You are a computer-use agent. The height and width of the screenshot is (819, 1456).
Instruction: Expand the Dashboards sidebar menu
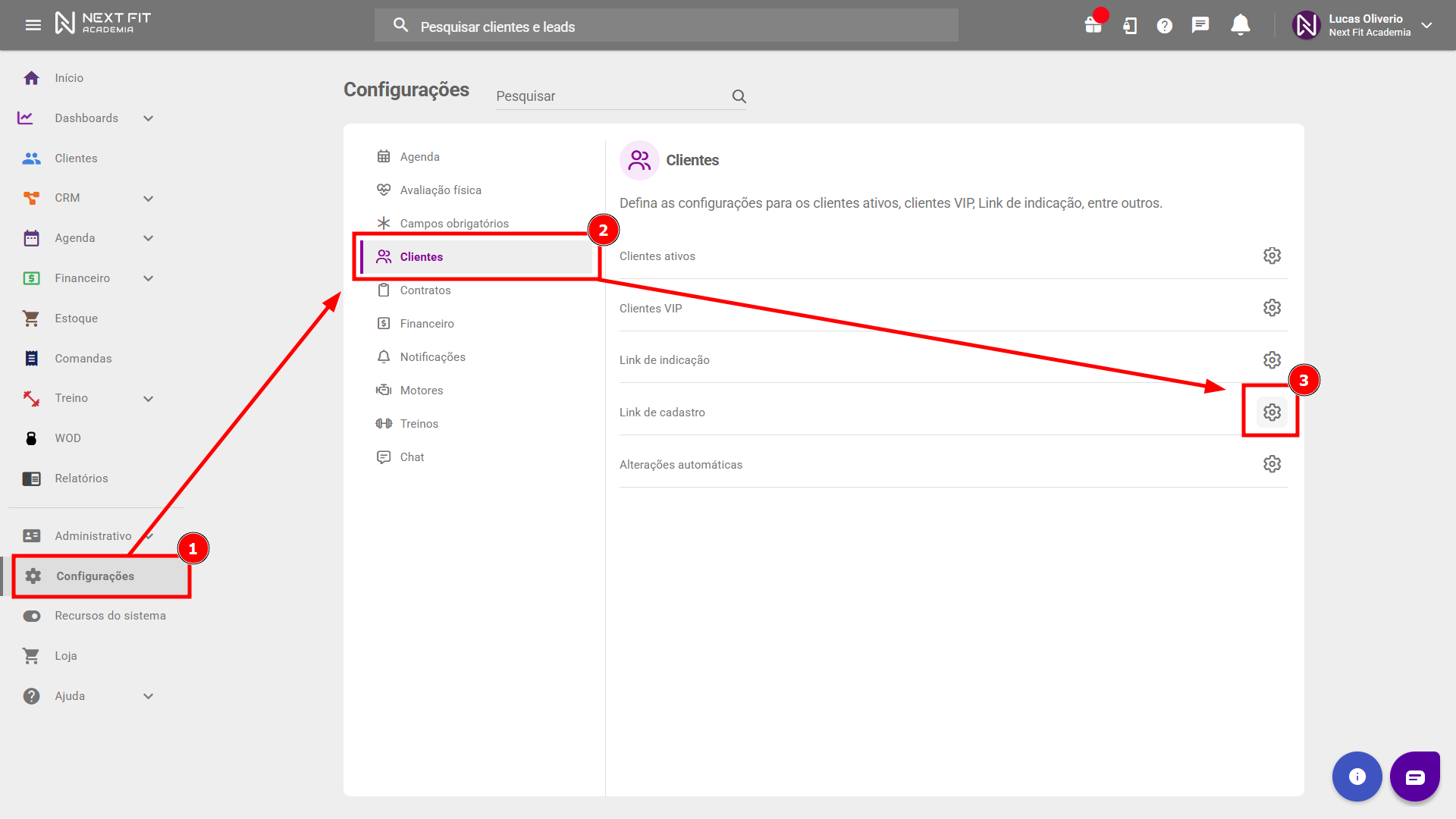tap(86, 118)
